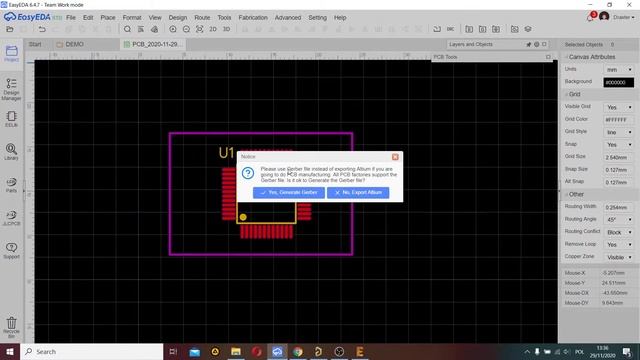Open the Visible Grid dropdown
The width and height of the screenshot is (640, 360).
tap(618, 107)
